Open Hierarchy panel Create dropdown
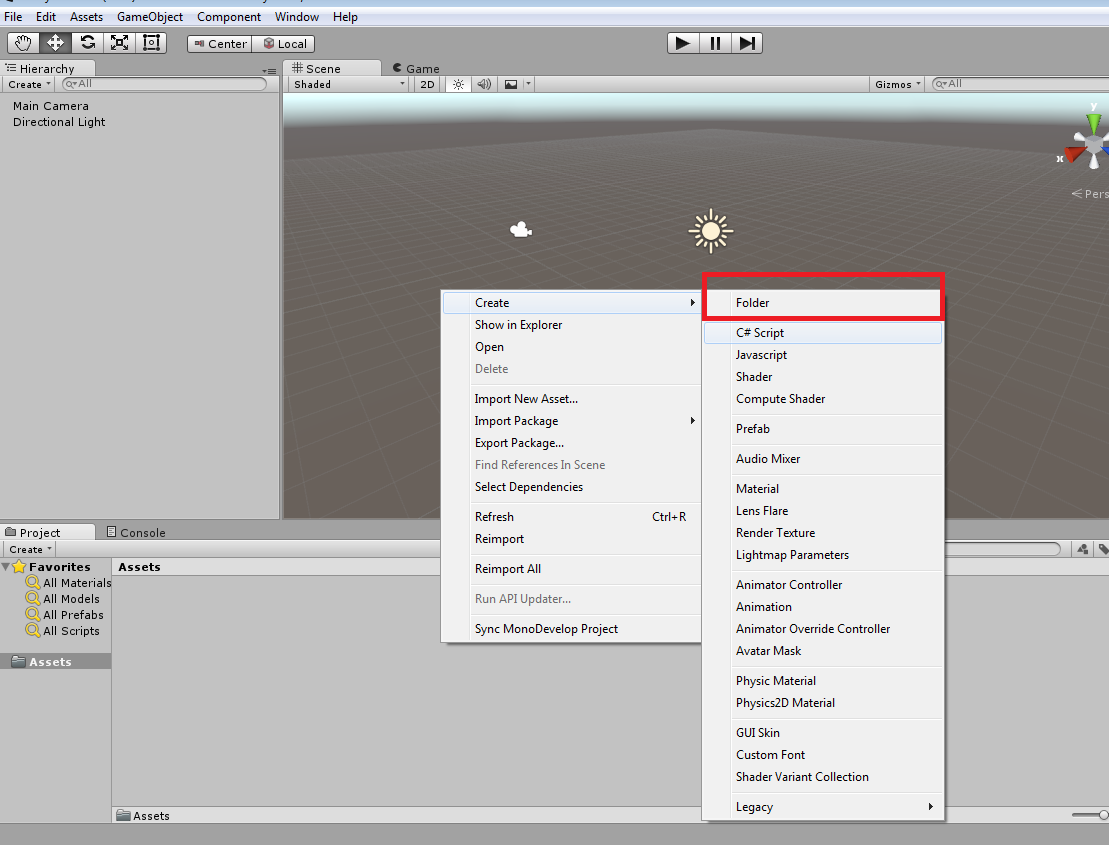Viewport: 1109px width, 845px height. pos(29,84)
